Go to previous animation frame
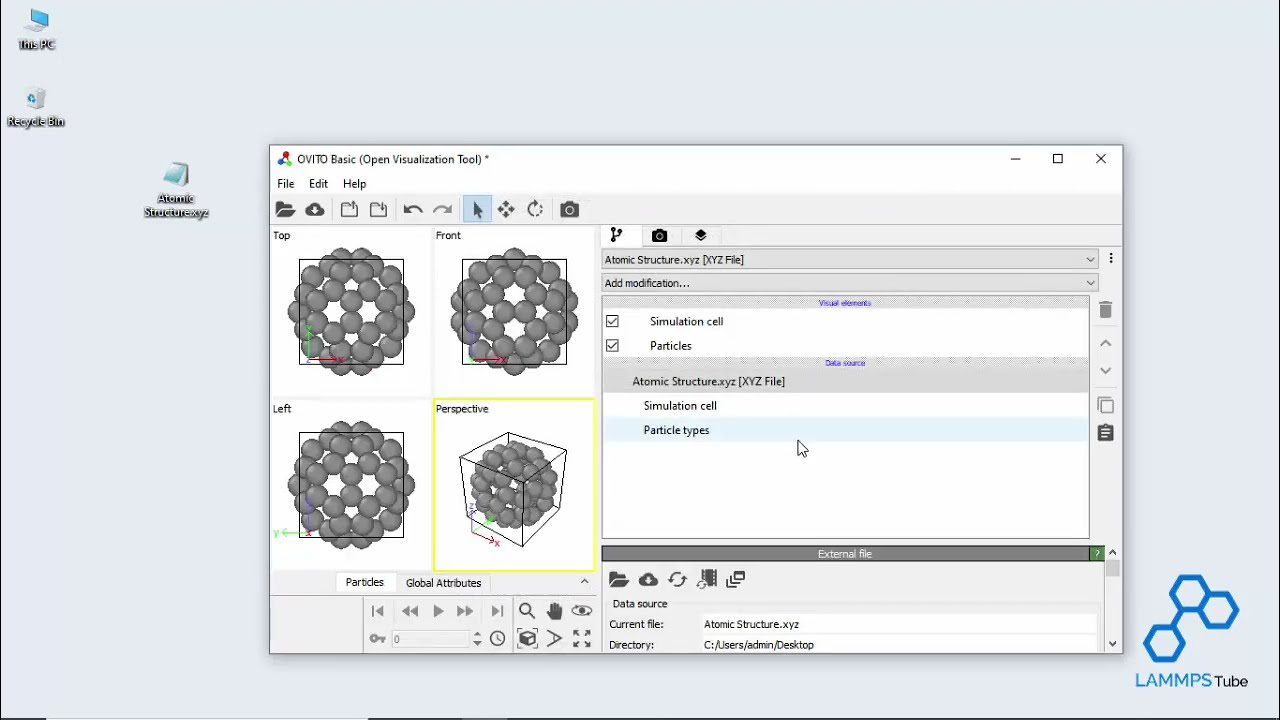This screenshot has height=720, width=1280. pos(410,611)
